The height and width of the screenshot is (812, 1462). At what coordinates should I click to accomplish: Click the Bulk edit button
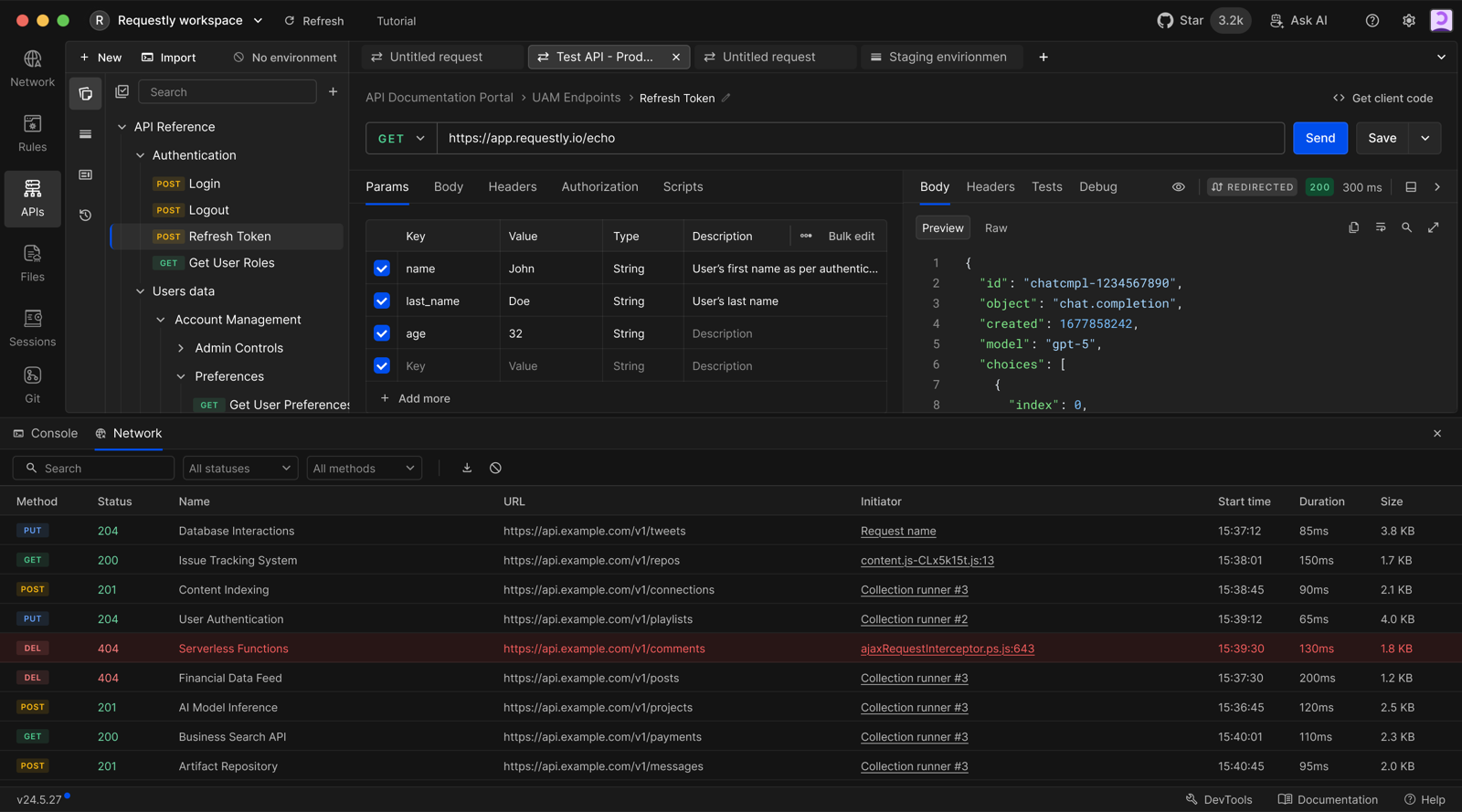pyautogui.click(x=852, y=236)
